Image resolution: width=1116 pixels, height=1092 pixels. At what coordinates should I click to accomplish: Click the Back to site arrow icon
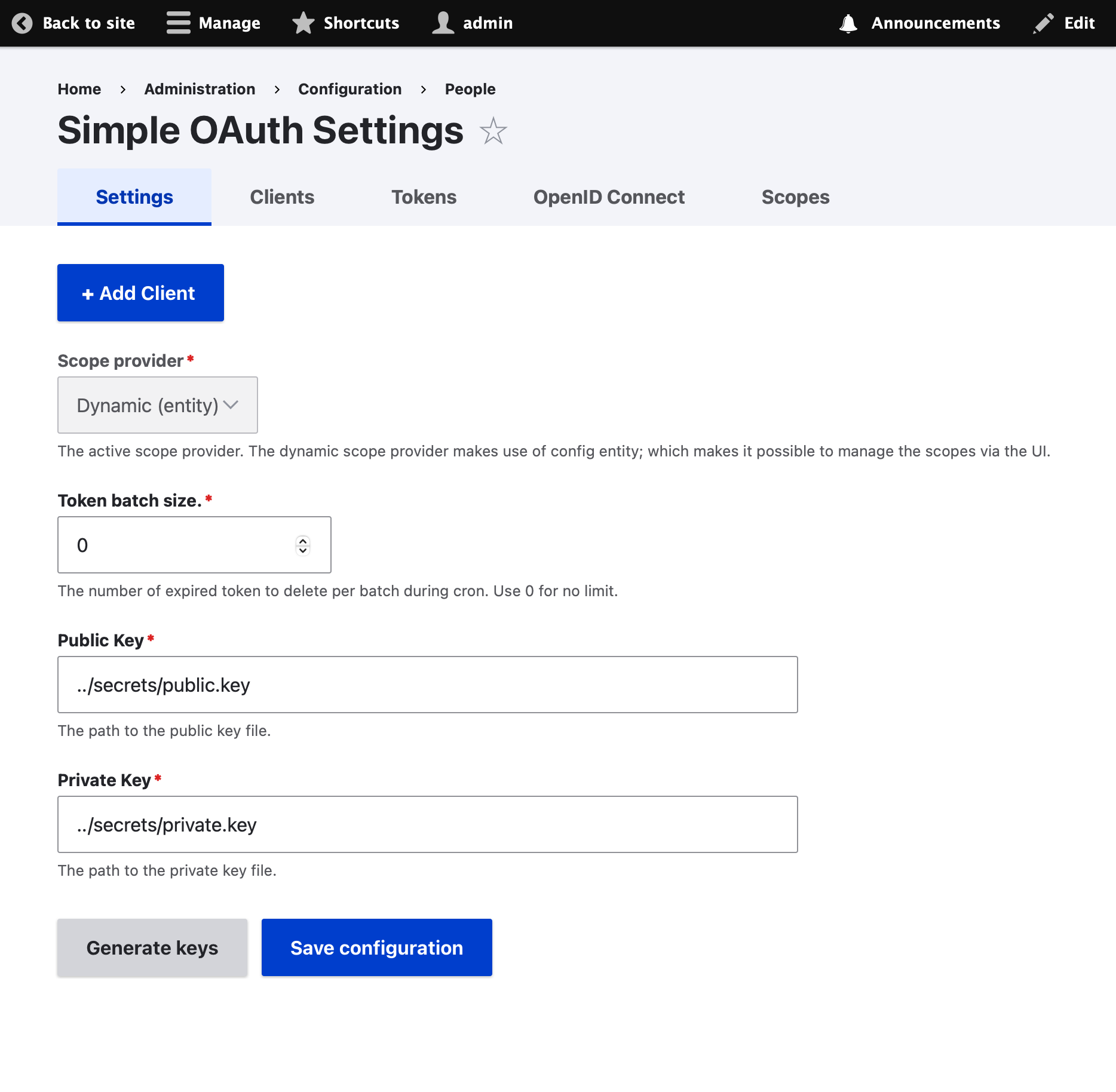22,23
